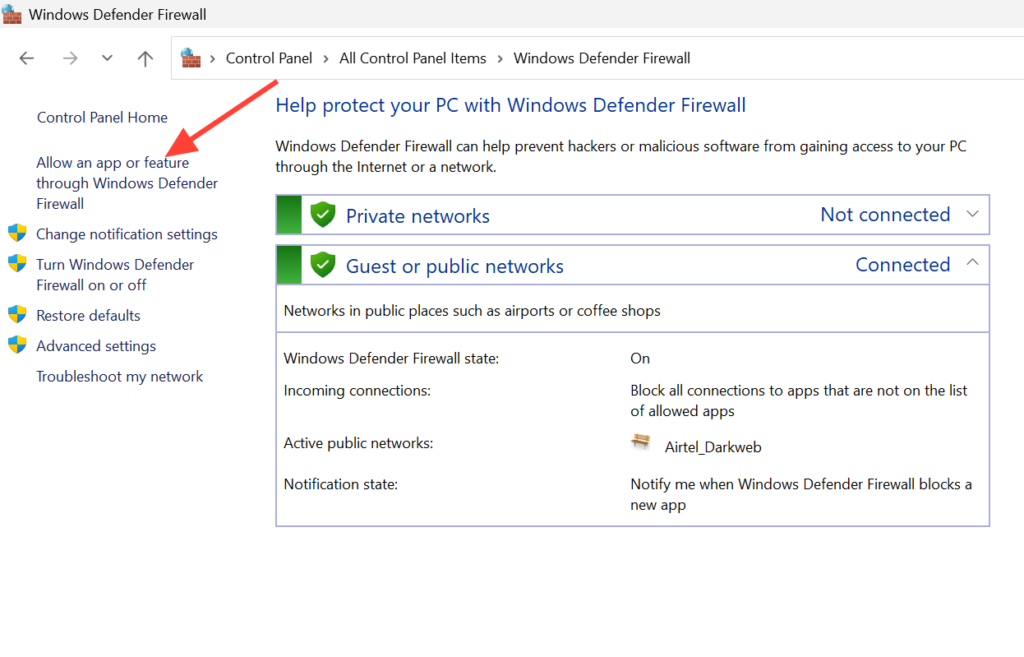Open Allow an app or feature link
The width and height of the screenshot is (1024, 657).
point(127,183)
